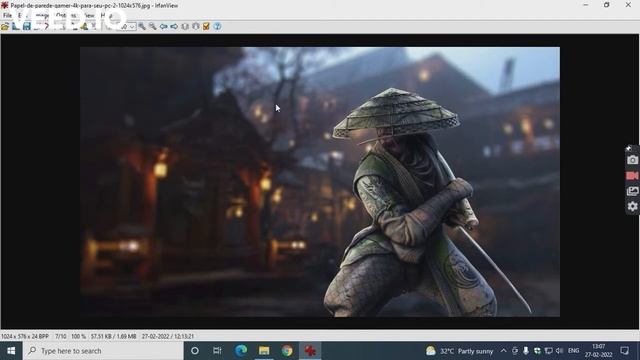
Task: Click the Previous page toolbar icon
Action: (185, 27)
